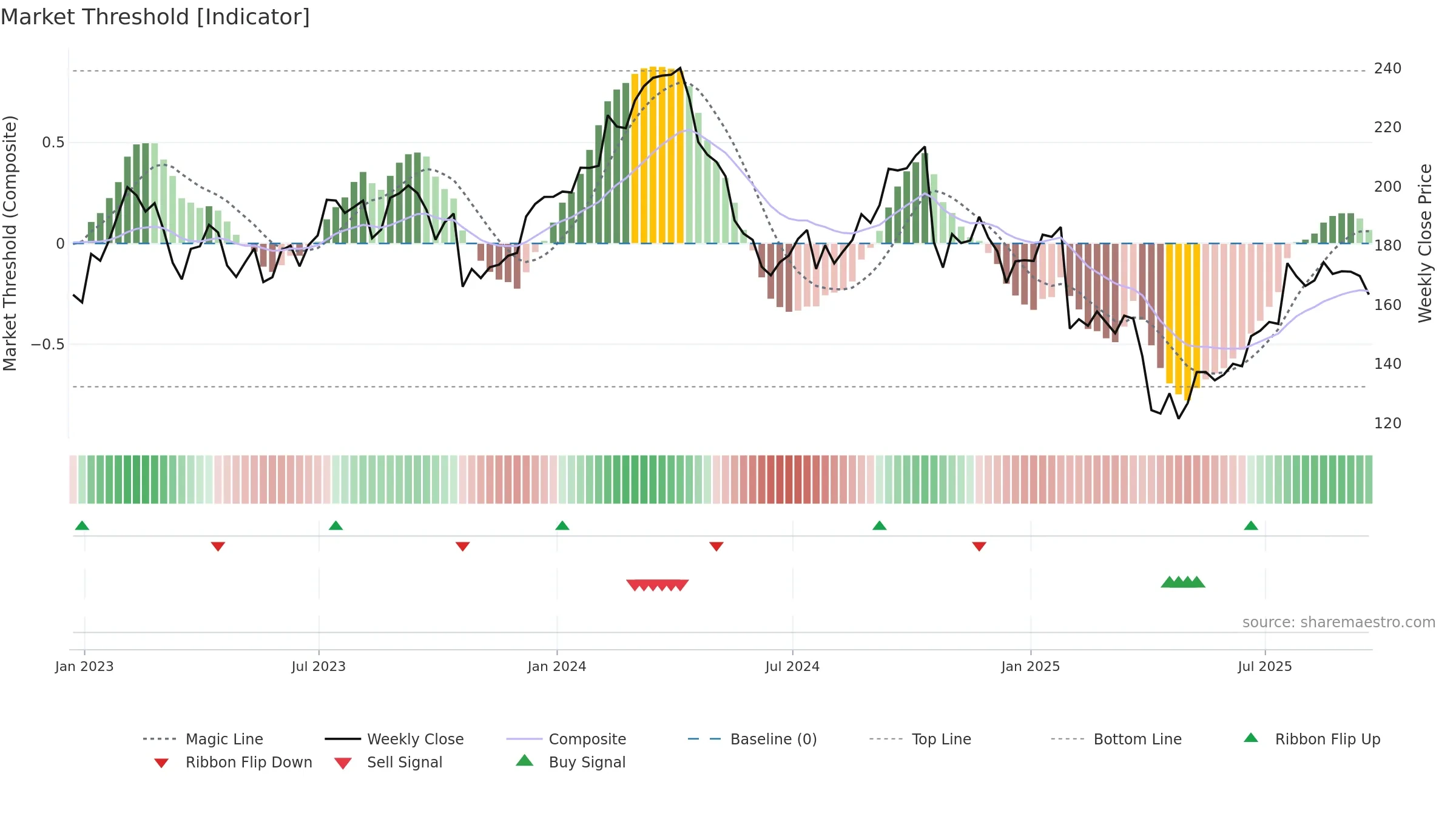Click the Market Threshold (Composite) axis title

point(10,243)
